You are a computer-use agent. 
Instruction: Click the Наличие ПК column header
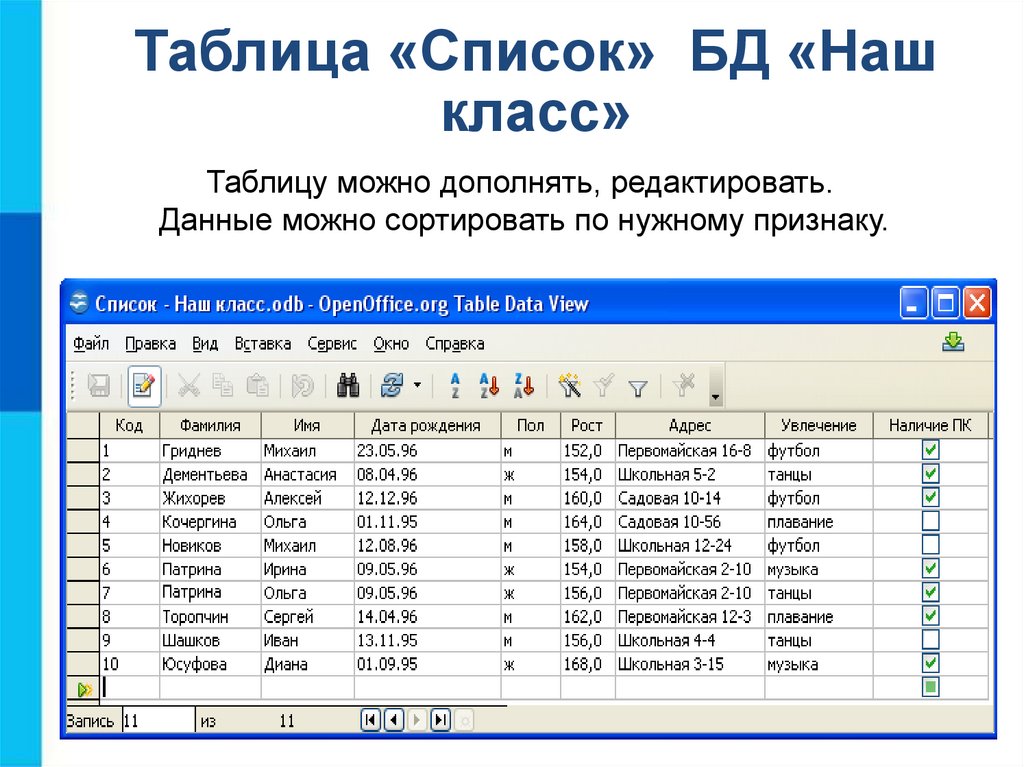tap(931, 425)
